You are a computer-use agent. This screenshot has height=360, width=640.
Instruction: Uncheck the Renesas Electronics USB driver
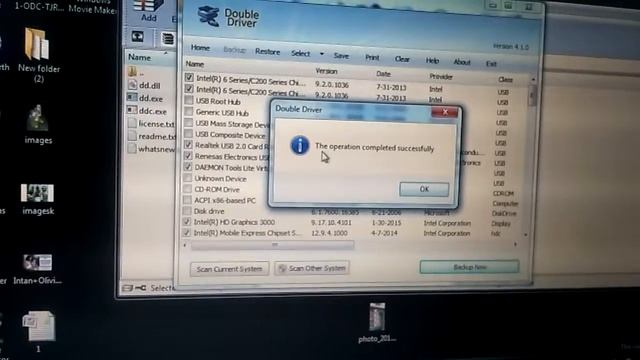click(x=188, y=156)
